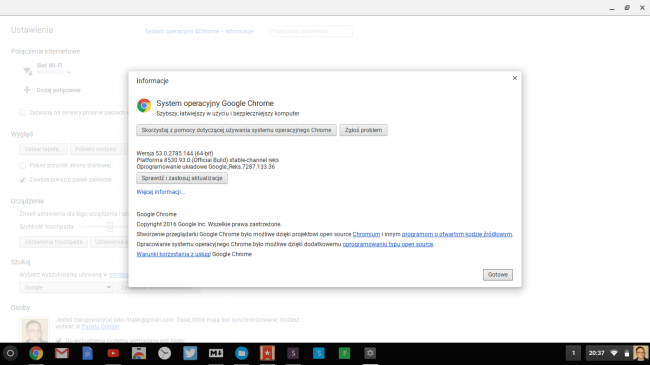Expand the Sieć Wi-Fi network dropdown
This screenshot has width=650, height=365.
pyautogui.click(x=53, y=72)
